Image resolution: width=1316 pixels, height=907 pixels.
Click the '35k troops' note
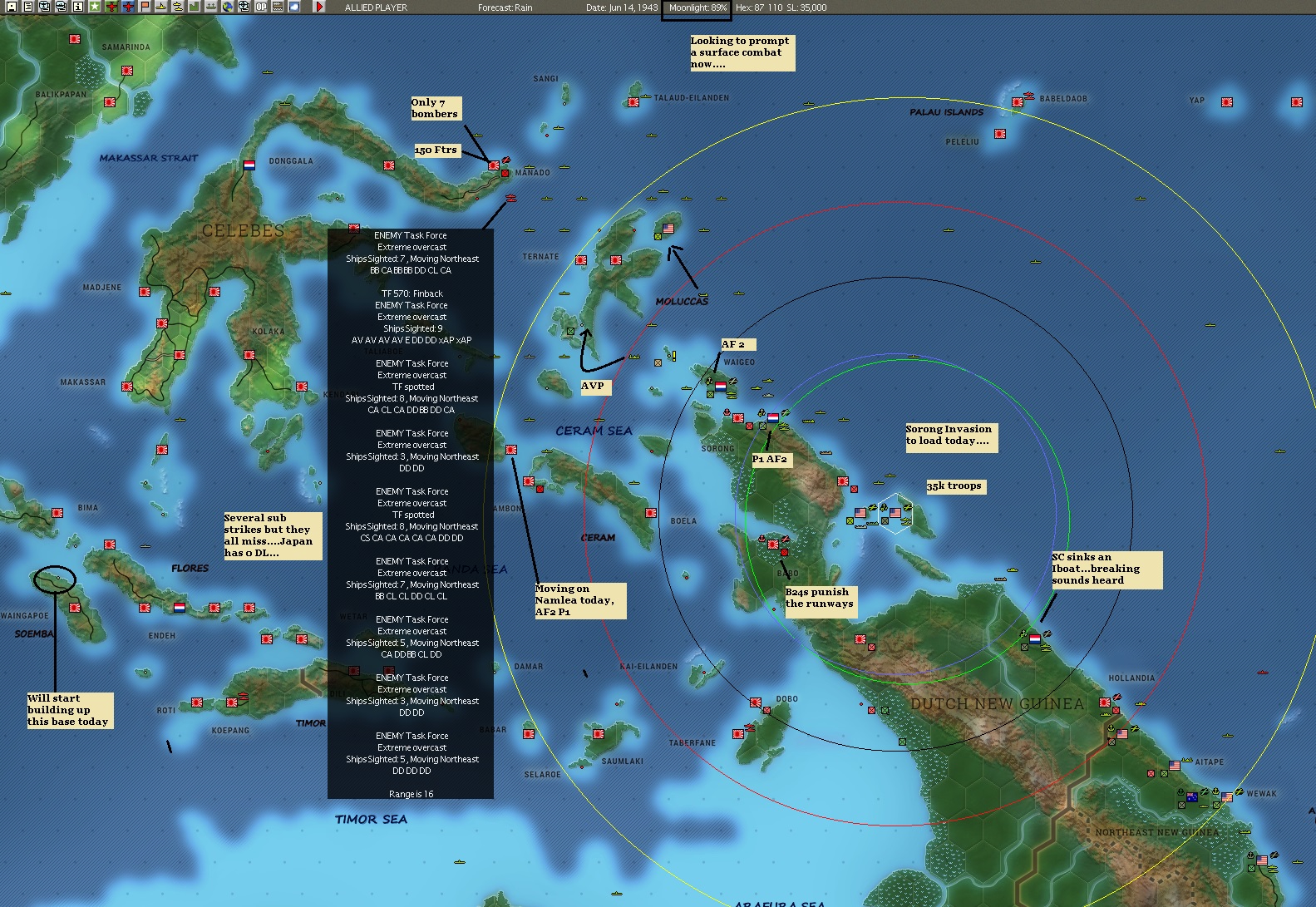[x=956, y=486]
